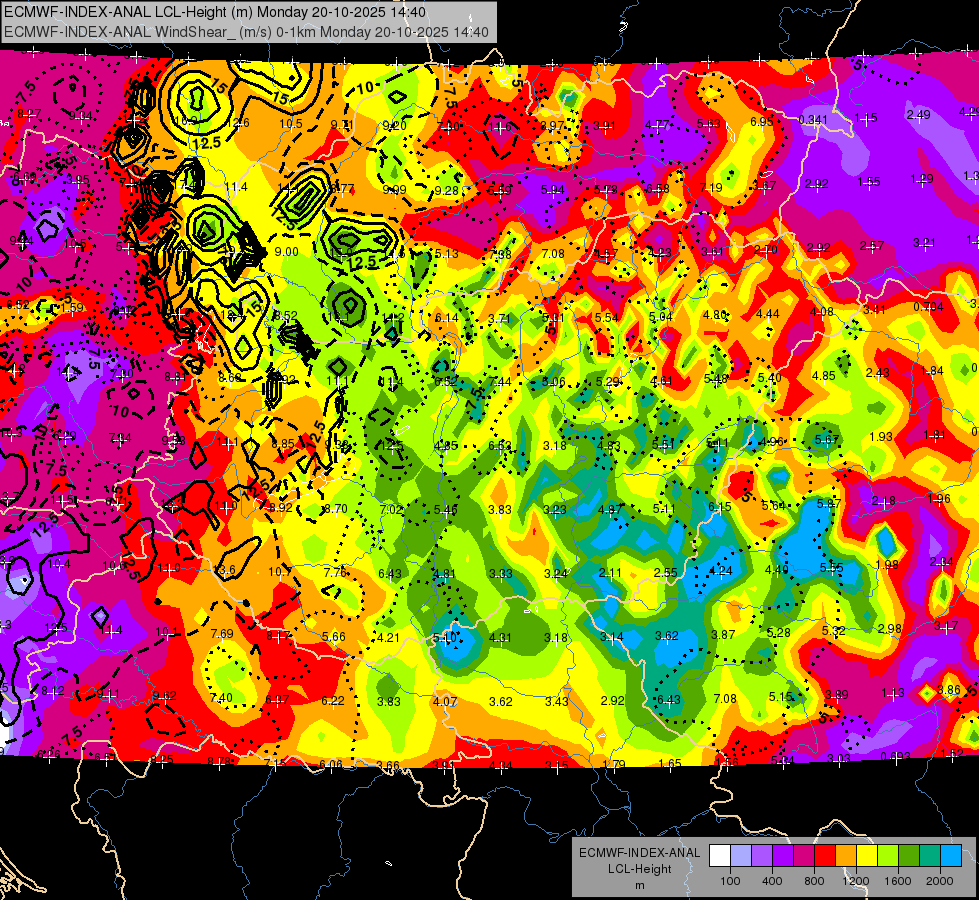Click the grid value '5.13'
The image size is (979, 900).
pyautogui.click(x=446, y=254)
